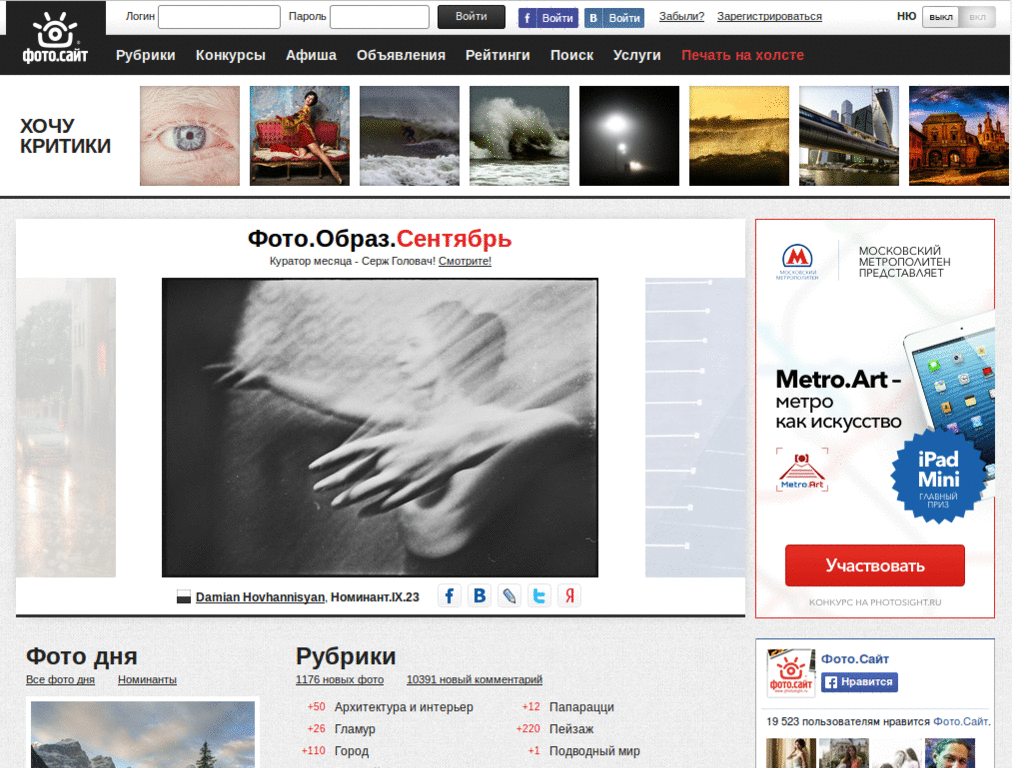Screen dimensions: 1024x768
Task: Share photo via Yandex icon
Action: (x=569, y=596)
